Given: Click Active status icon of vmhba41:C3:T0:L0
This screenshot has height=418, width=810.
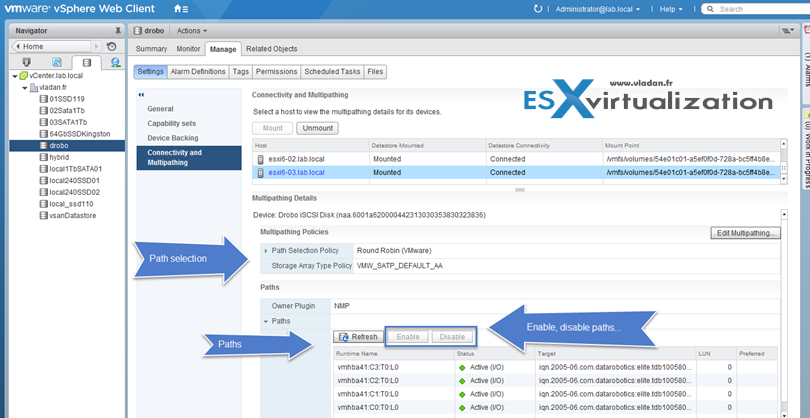Looking at the screenshot, I should pyautogui.click(x=462, y=367).
